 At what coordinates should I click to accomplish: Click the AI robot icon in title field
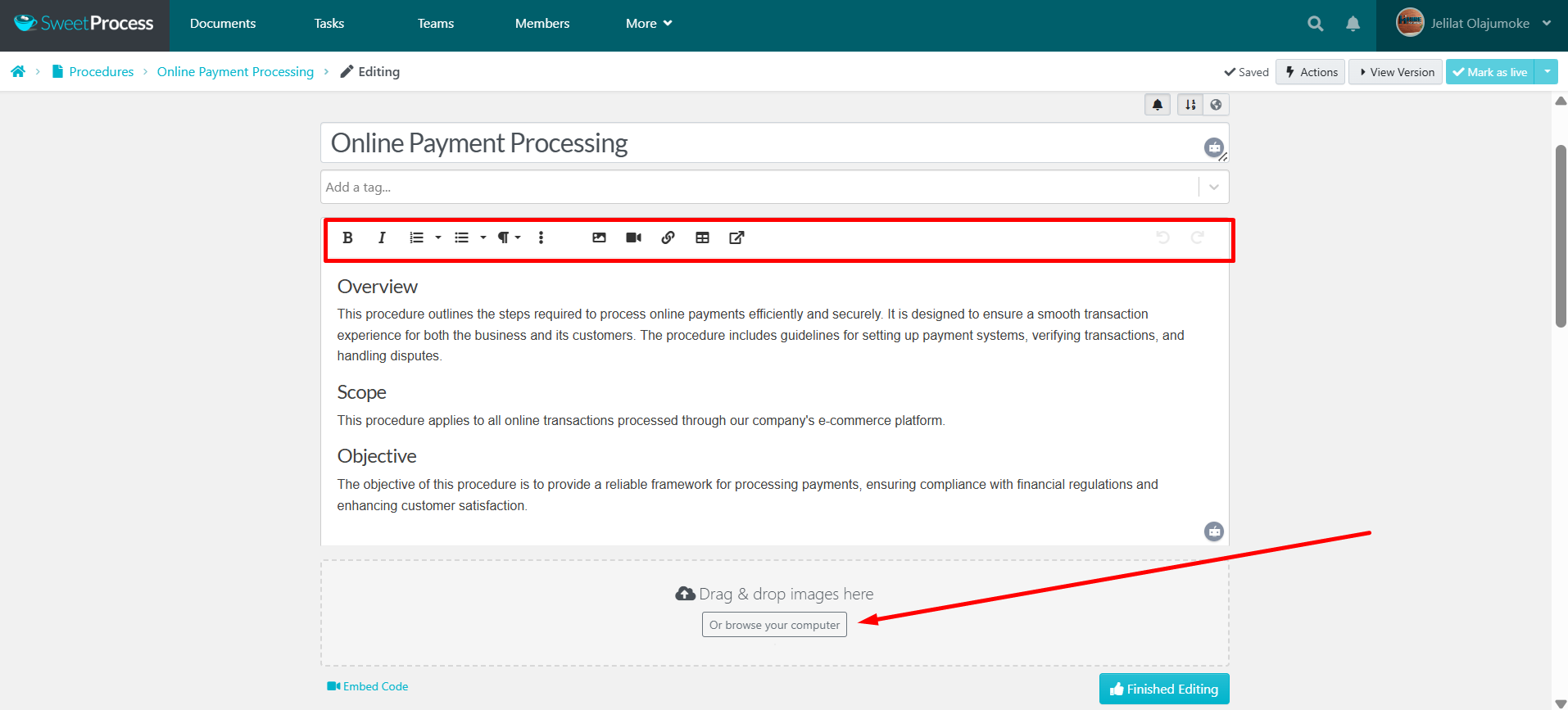[1214, 147]
